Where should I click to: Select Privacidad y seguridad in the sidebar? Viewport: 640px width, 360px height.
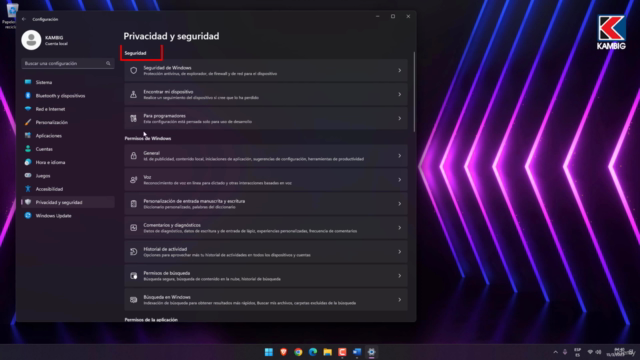(68, 202)
